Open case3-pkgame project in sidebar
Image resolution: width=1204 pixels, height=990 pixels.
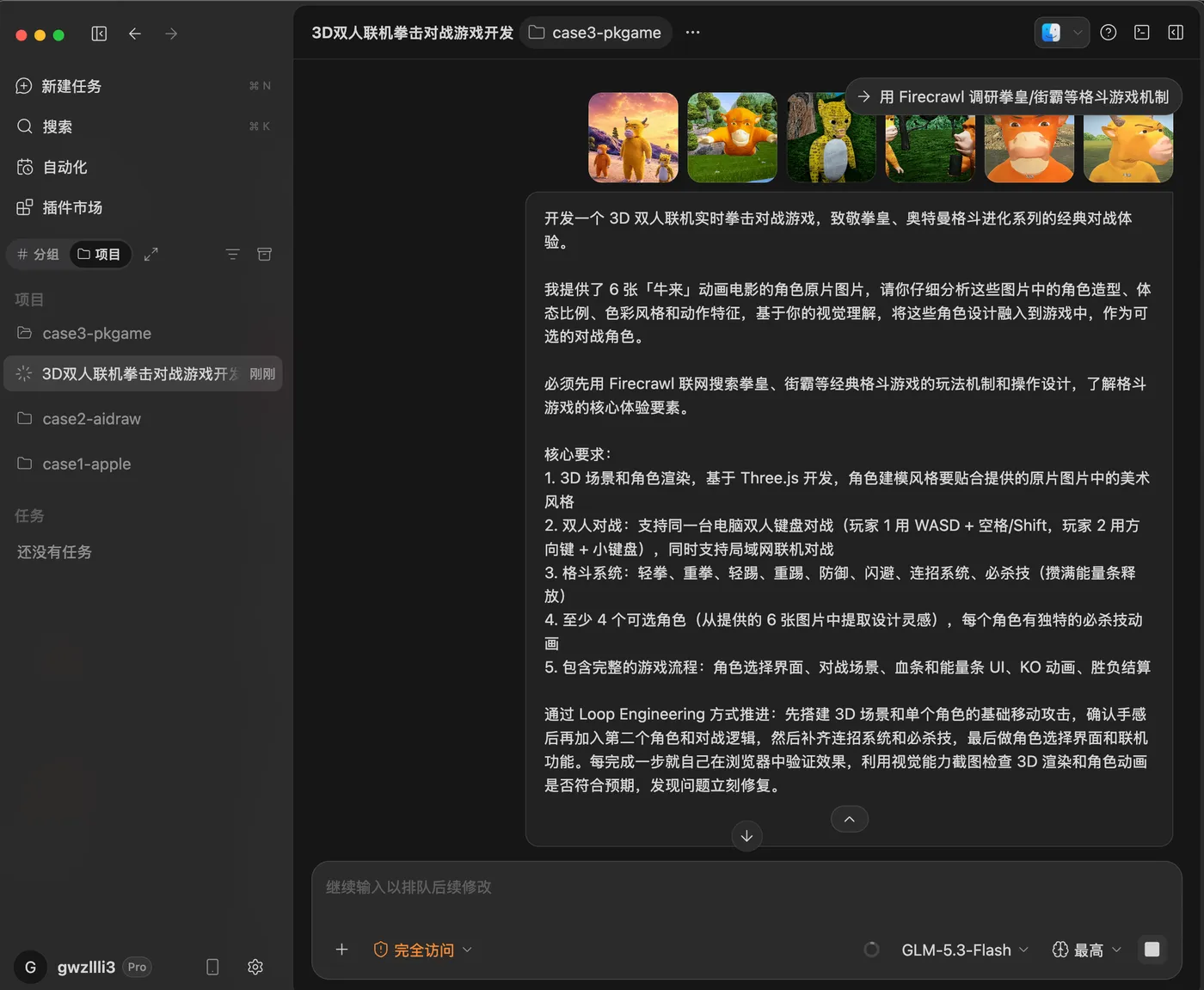click(x=143, y=333)
